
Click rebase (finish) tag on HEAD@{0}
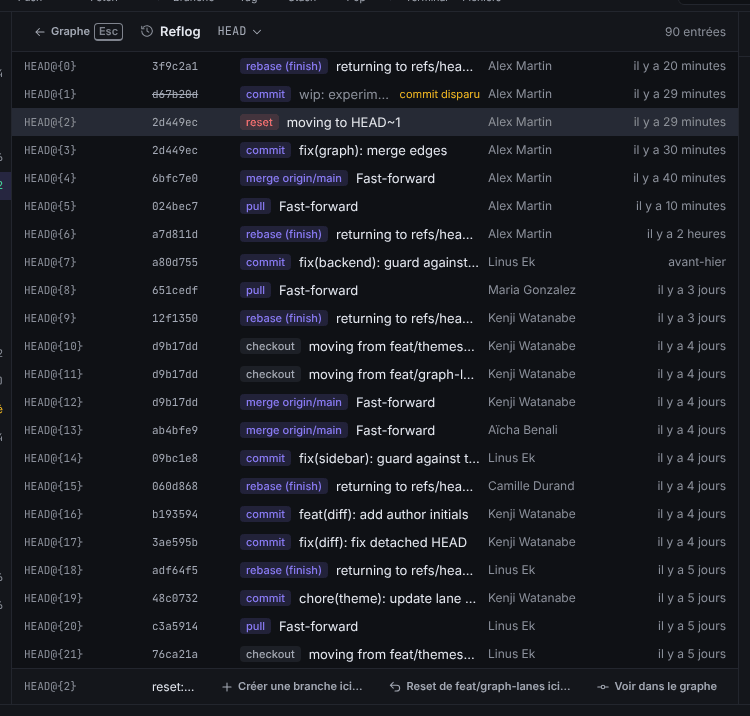point(284,66)
